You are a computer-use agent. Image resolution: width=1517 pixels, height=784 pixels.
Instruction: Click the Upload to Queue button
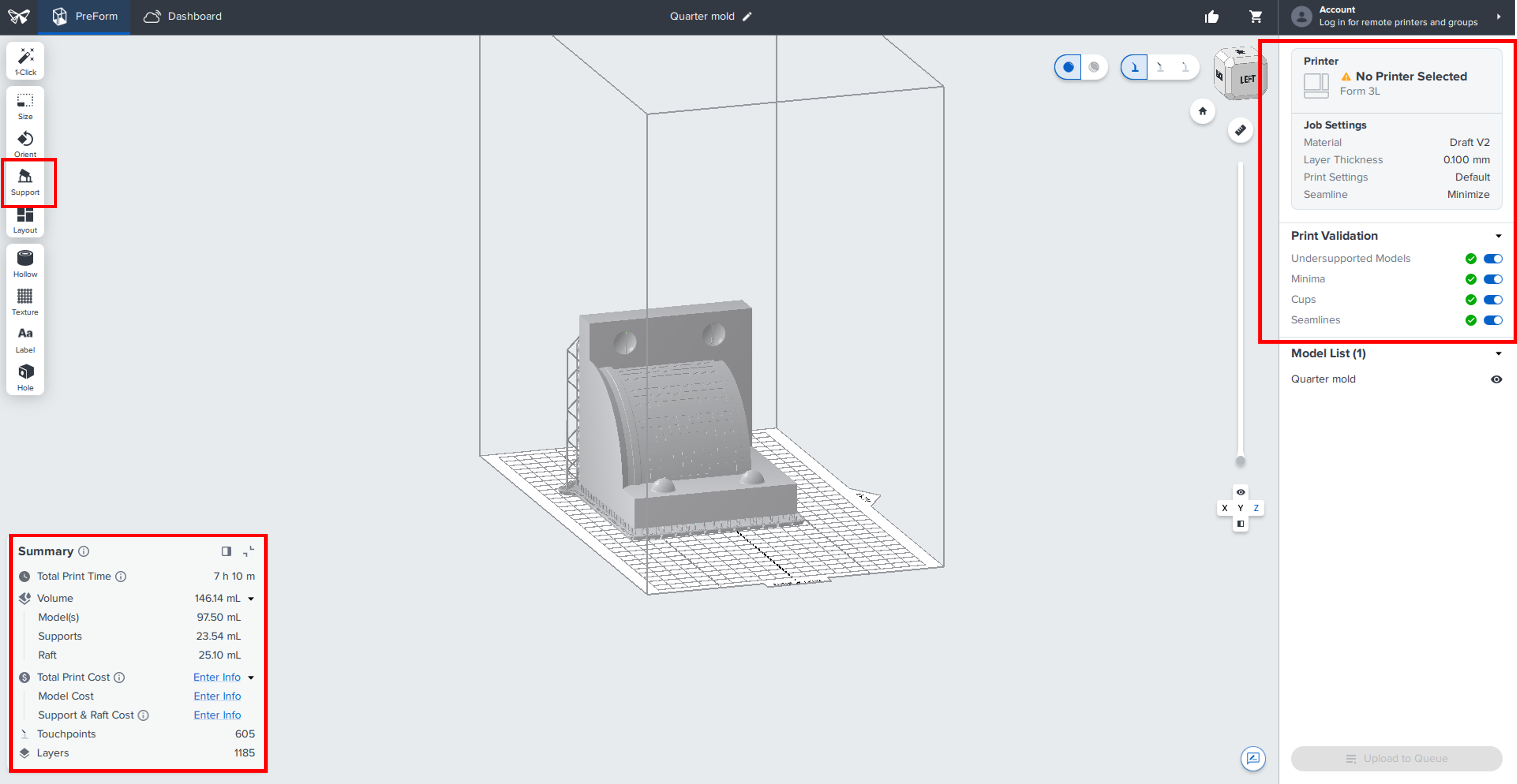[1396, 758]
